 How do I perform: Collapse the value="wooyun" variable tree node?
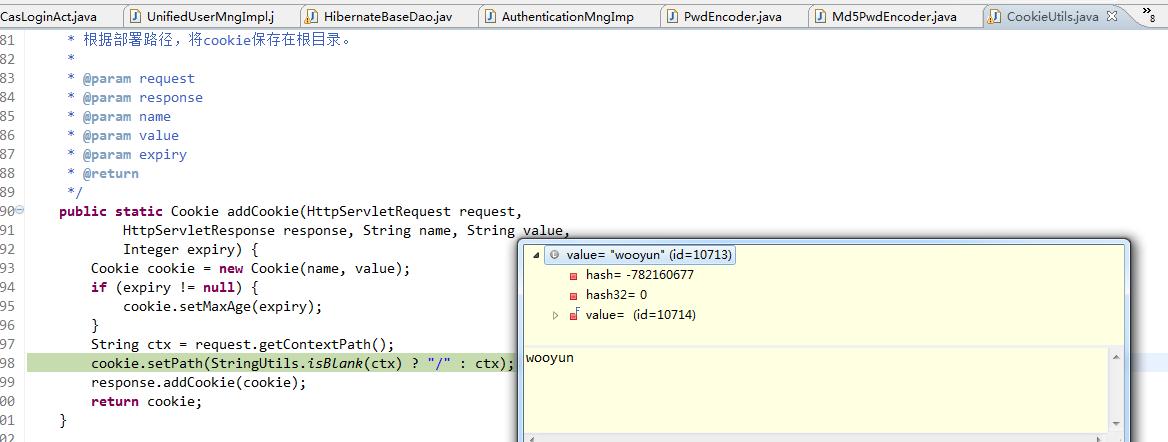[537, 255]
